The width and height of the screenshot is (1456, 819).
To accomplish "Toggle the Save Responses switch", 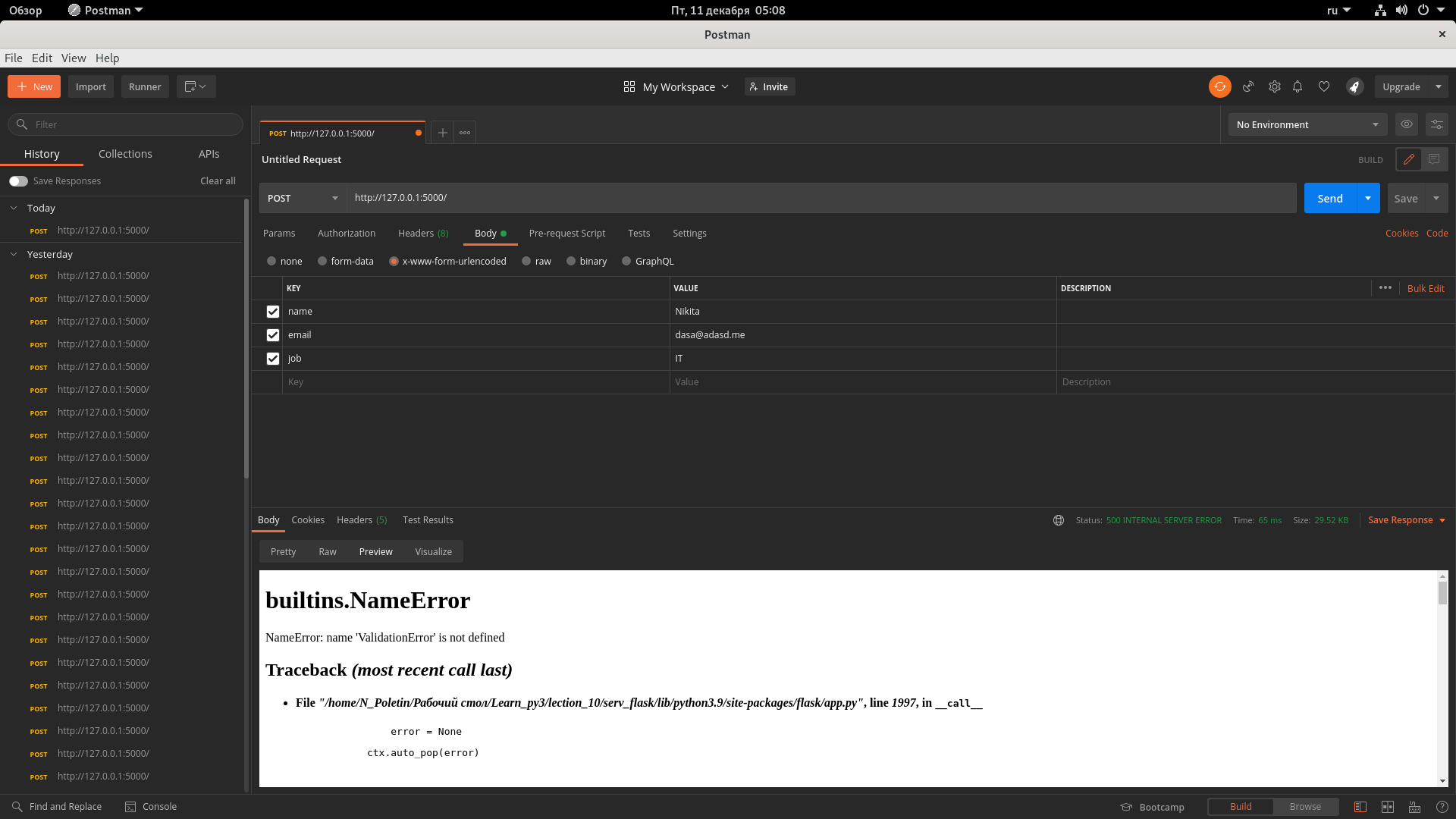I will pyautogui.click(x=19, y=181).
